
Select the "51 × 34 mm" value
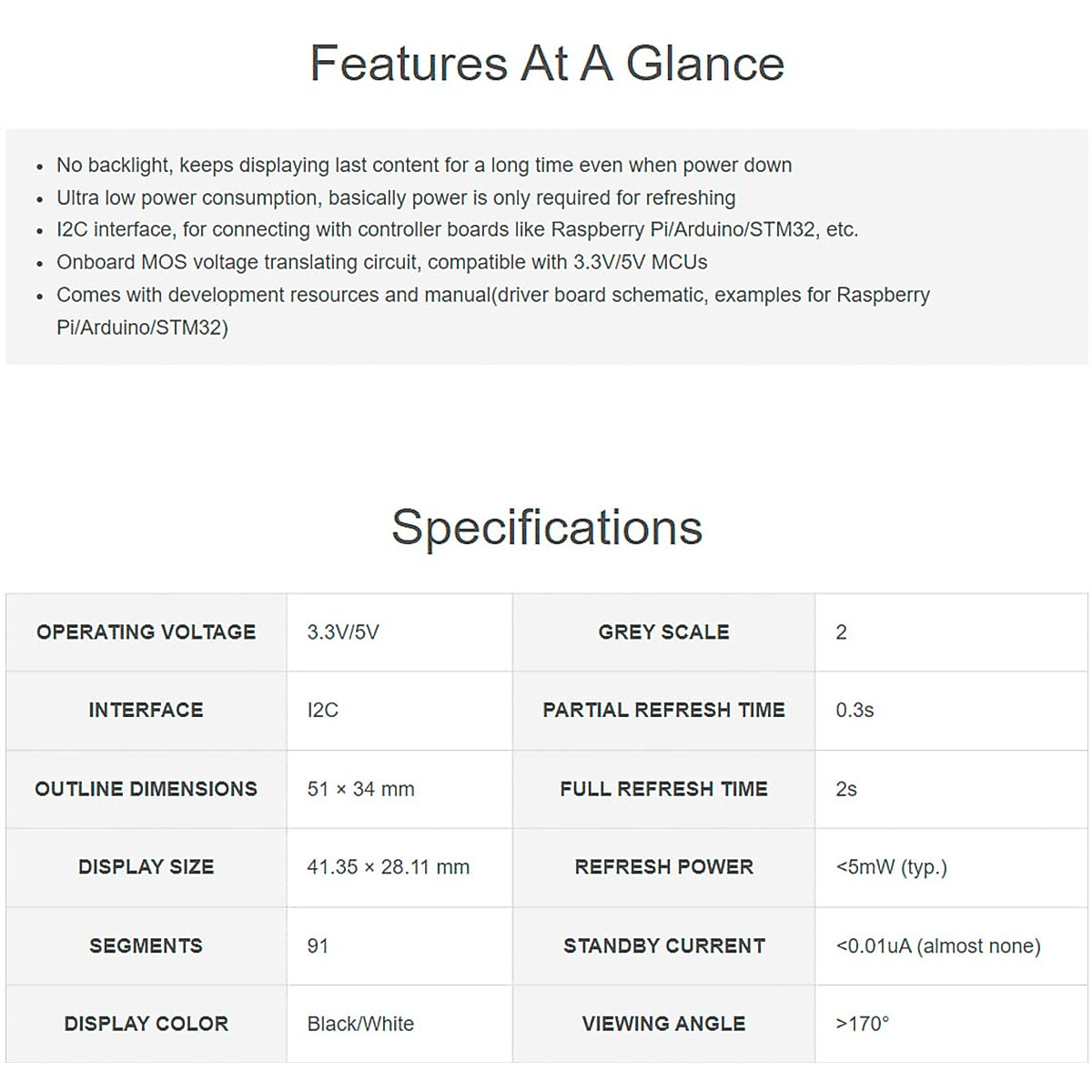(x=360, y=789)
